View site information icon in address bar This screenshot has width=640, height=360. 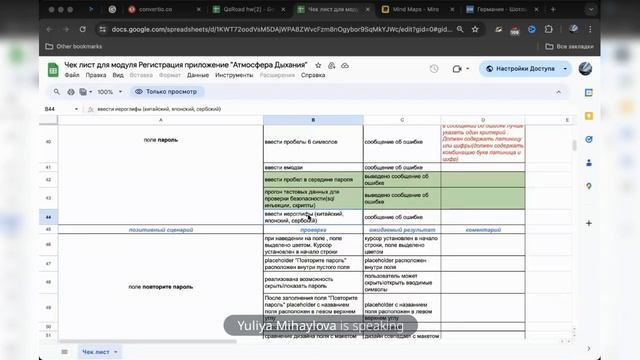click(x=102, y=29)
